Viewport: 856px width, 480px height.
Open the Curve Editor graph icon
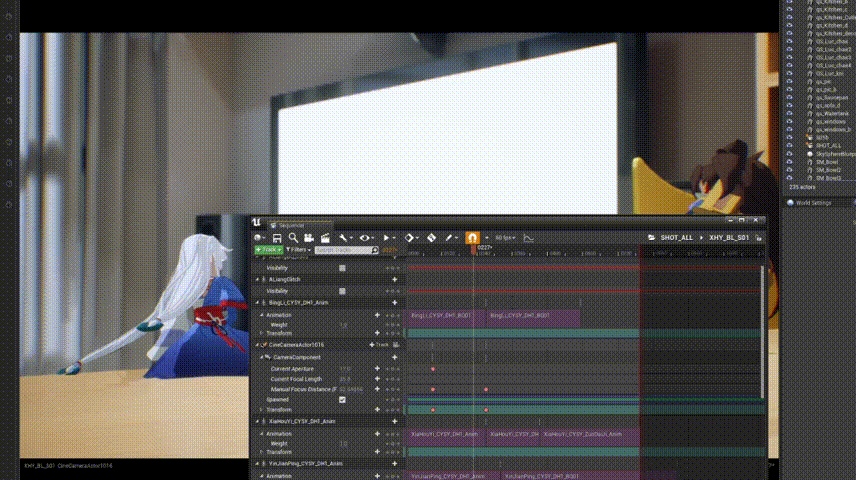point(528,238)
